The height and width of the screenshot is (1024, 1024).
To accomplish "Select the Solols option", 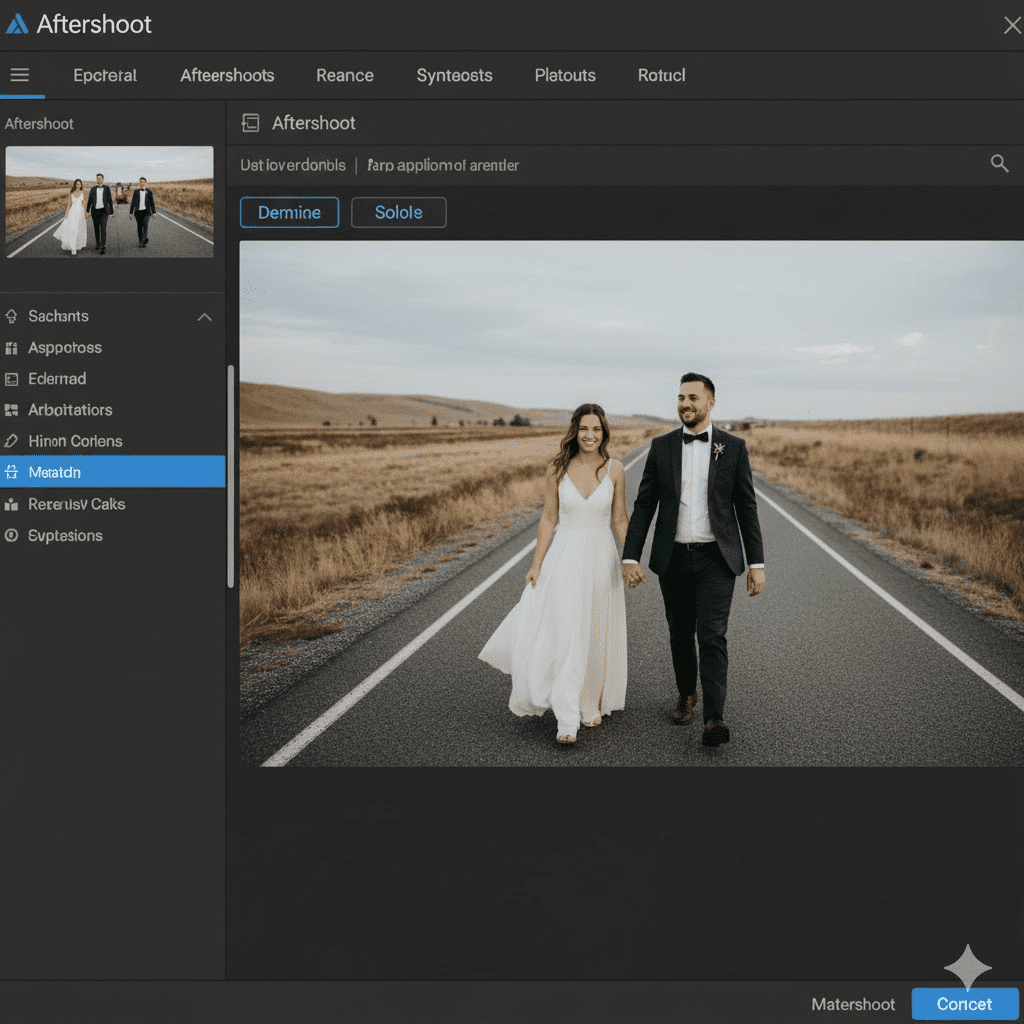I will (x=398, y=212).
